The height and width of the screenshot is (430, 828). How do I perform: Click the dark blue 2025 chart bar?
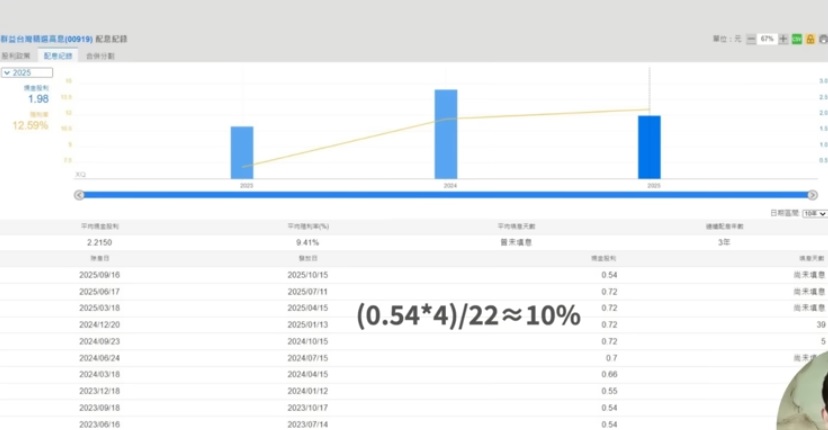pos(650,147)
